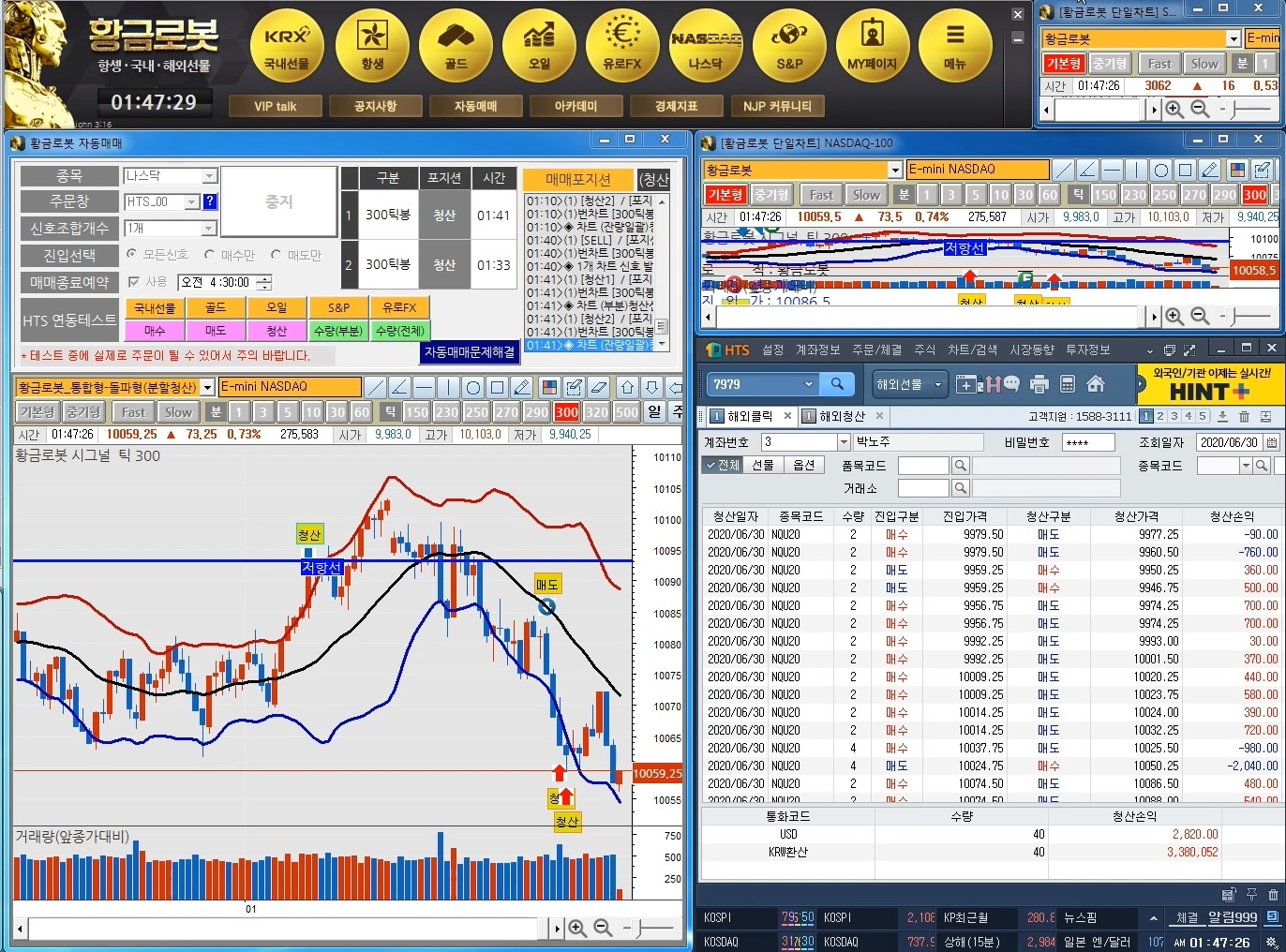Select 300 tick toggle in main chart
This screenshot has height=952, width=1286.
click(x=567, y=412)
